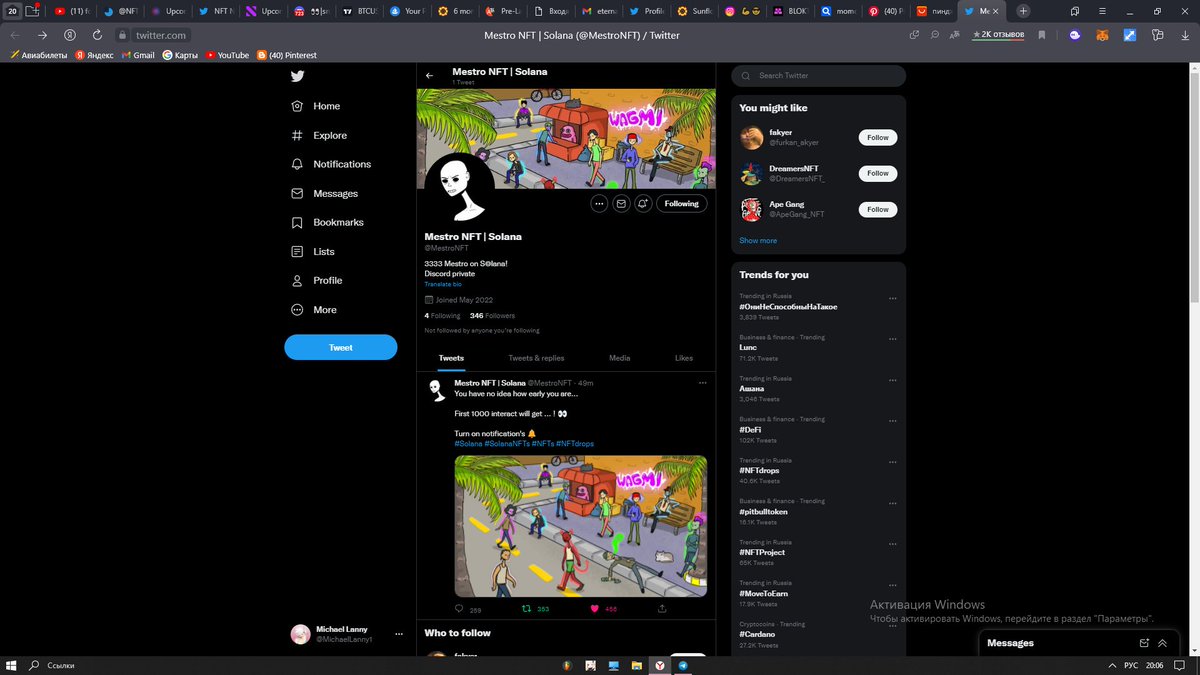Click Show more under You might like

pyautogui.click(x=758, y=241)
